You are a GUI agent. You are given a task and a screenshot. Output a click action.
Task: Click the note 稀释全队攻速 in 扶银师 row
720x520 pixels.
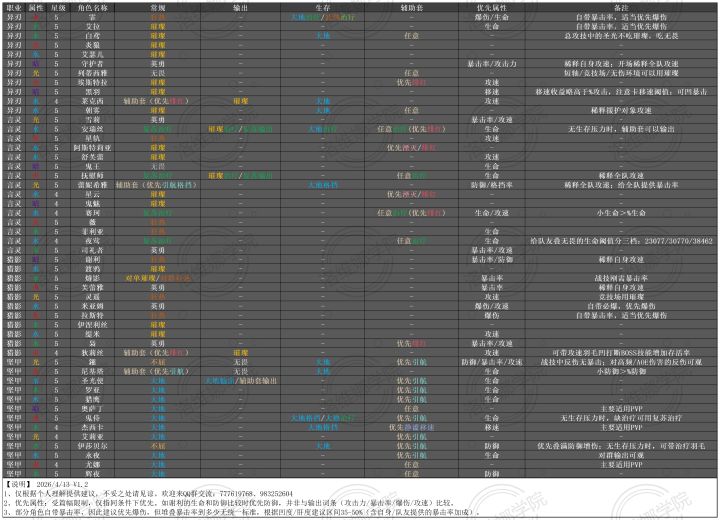tap(621, 175)
